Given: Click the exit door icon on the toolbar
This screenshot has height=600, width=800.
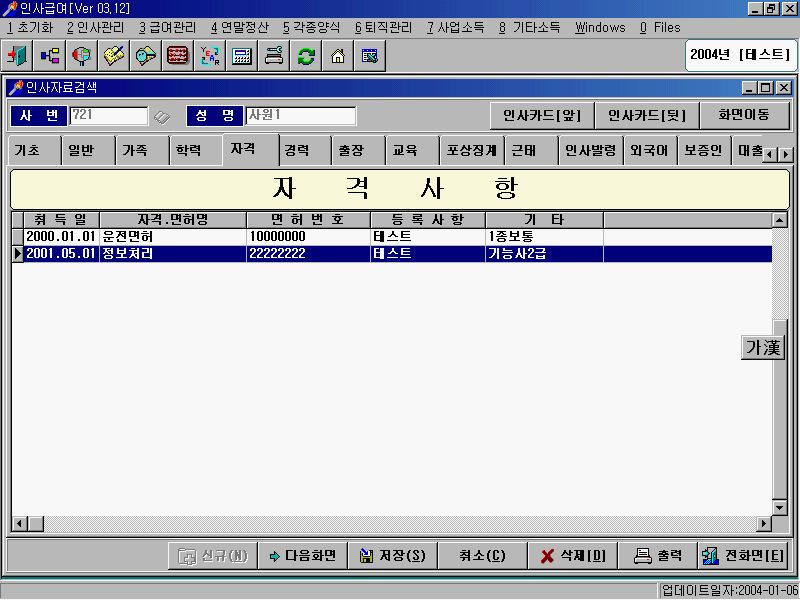Looking at the screenshot, I should point(18,56).
